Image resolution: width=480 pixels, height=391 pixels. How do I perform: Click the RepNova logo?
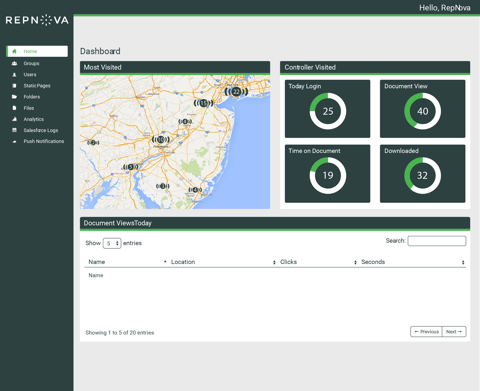pyautogui.click(x=37, y=20)
